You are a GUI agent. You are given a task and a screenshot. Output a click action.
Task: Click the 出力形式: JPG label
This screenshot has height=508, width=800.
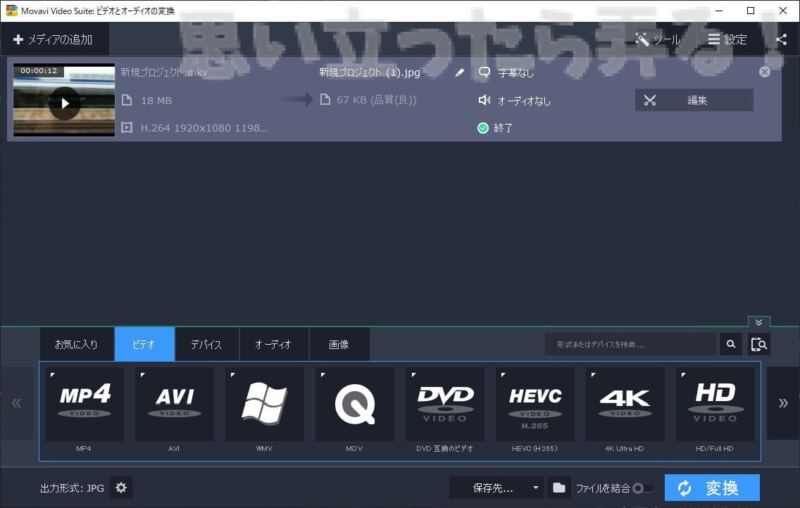(x=72, y=488)
